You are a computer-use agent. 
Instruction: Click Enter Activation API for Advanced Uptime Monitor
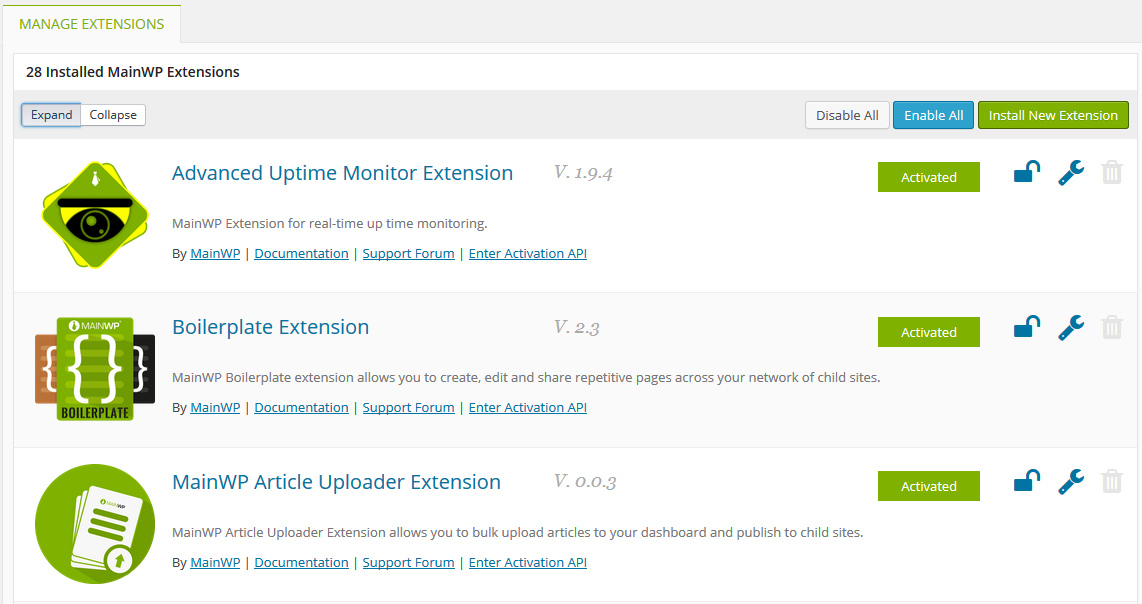pos(528,254)
